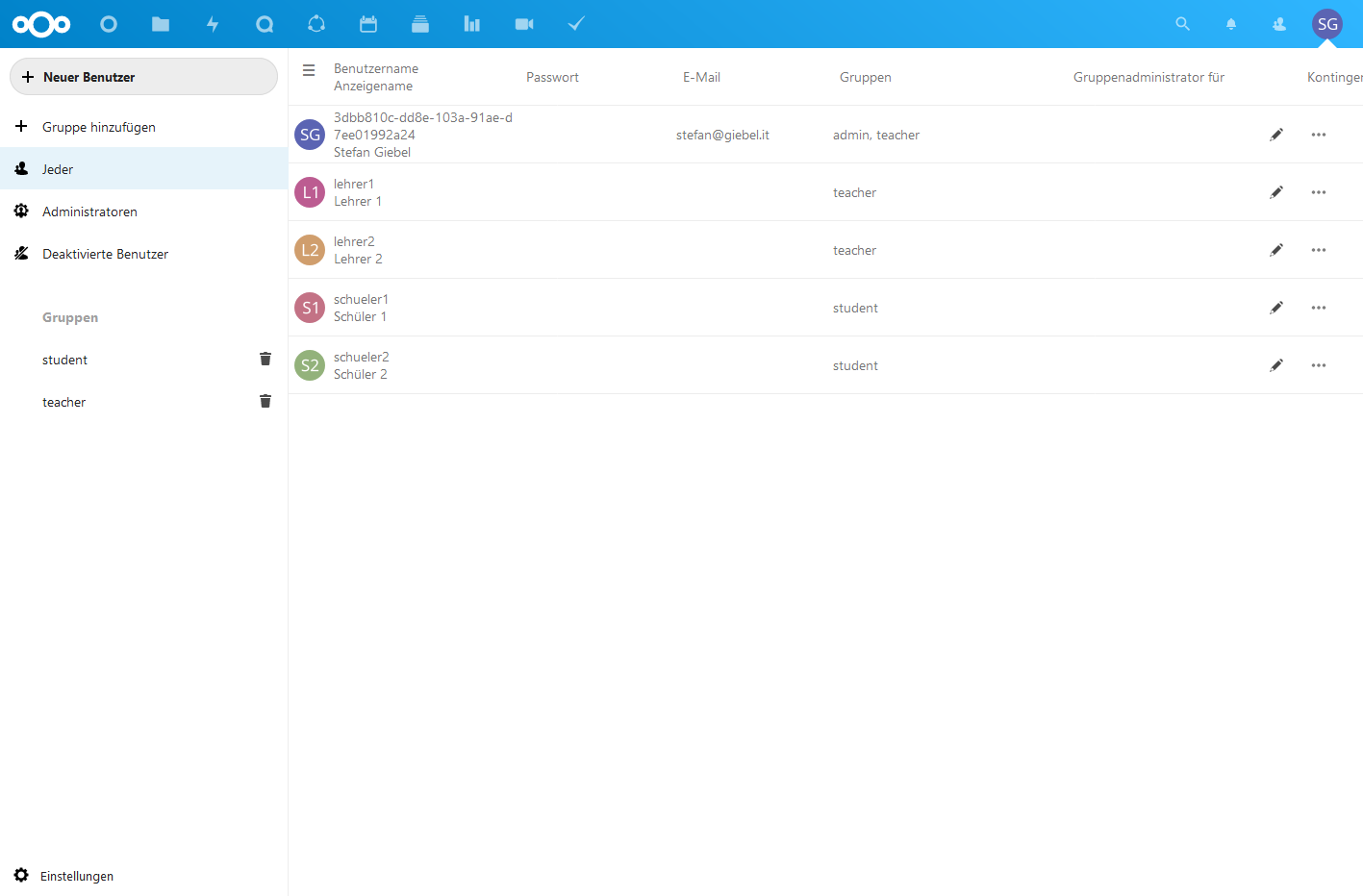Select Deaktivierte Benutzer filter

click(x=144, y=254)
